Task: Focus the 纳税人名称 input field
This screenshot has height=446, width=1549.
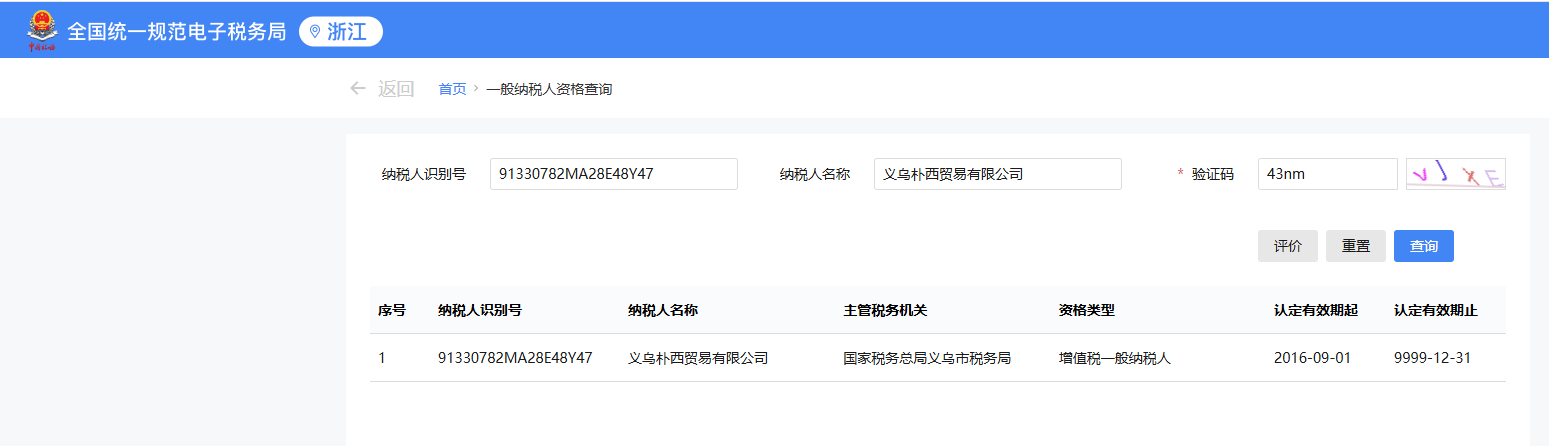Action: (x=997, y=174)
